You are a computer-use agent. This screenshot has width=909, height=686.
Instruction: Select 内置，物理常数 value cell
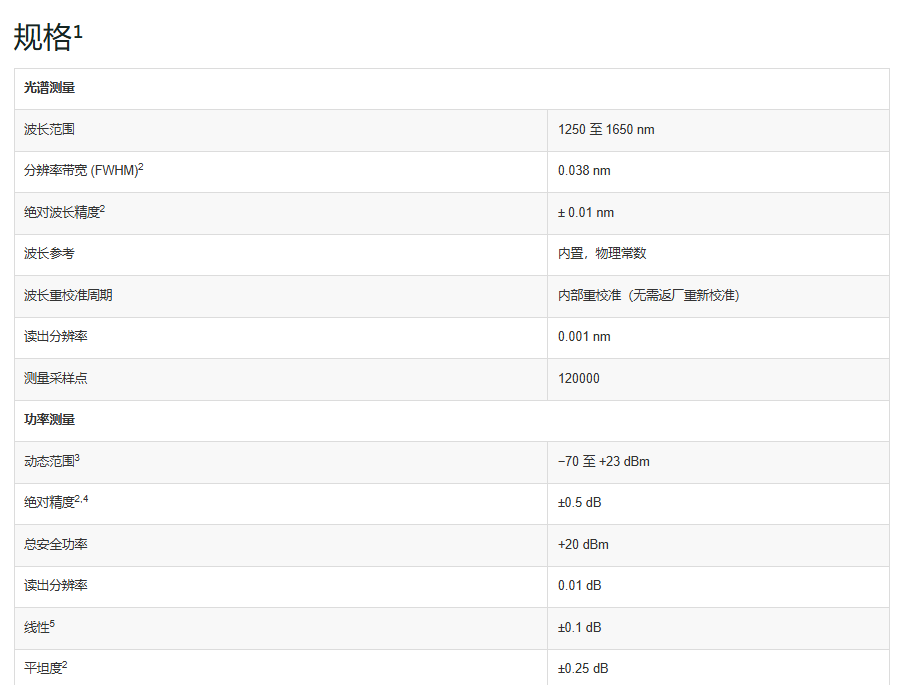coord(718,255)
